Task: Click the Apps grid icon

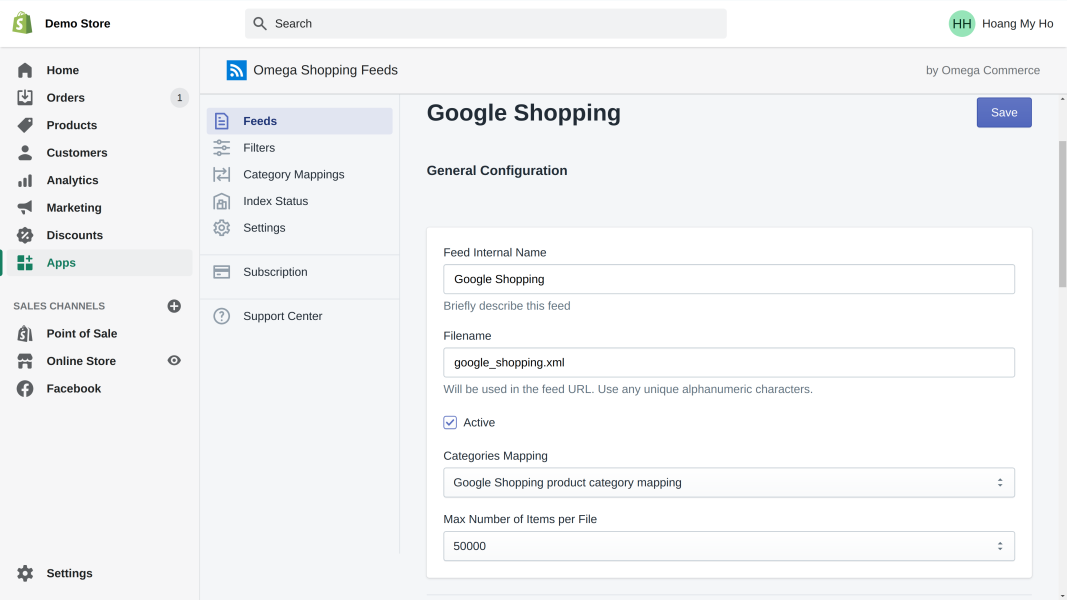Action: coord(25,263)
